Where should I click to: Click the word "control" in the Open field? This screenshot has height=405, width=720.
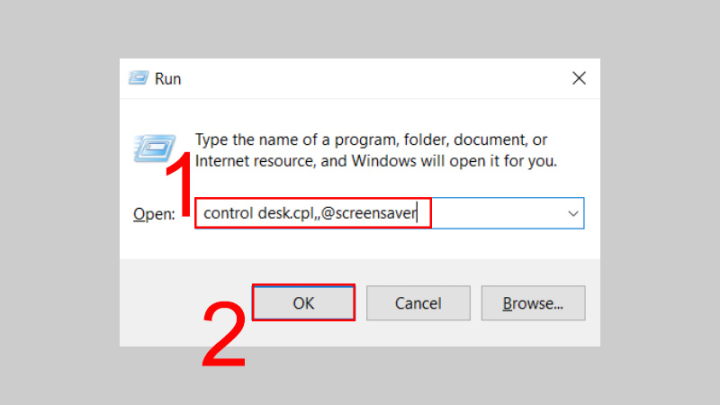225,213
